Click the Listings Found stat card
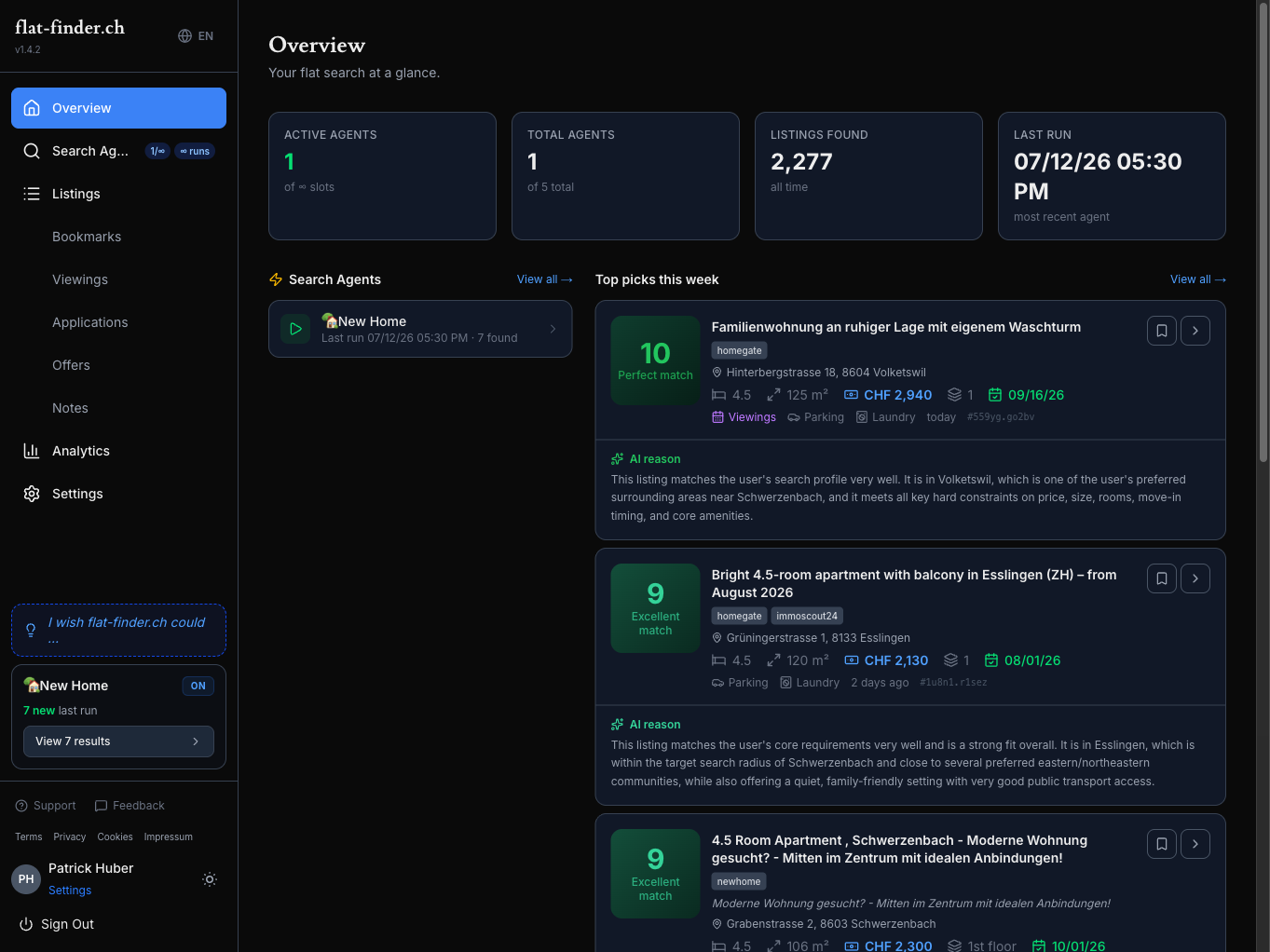 click(868, 176)
